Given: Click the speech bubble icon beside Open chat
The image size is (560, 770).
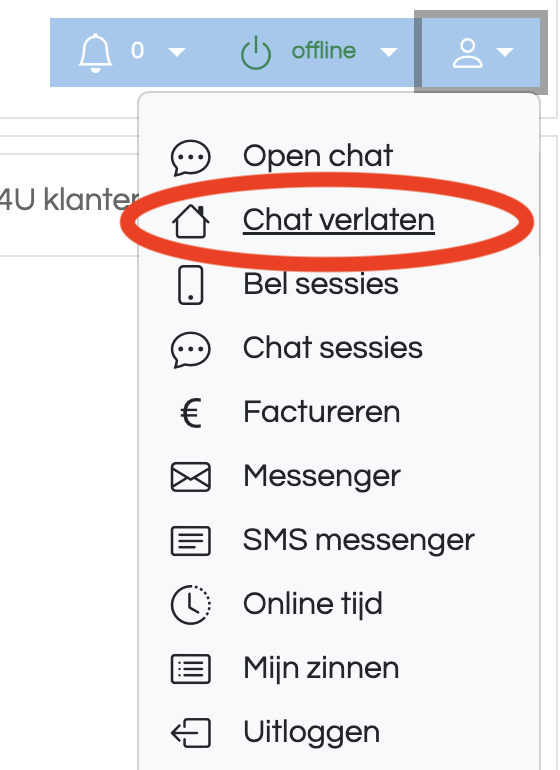Looking at the screenshot, I should point(191,158).
